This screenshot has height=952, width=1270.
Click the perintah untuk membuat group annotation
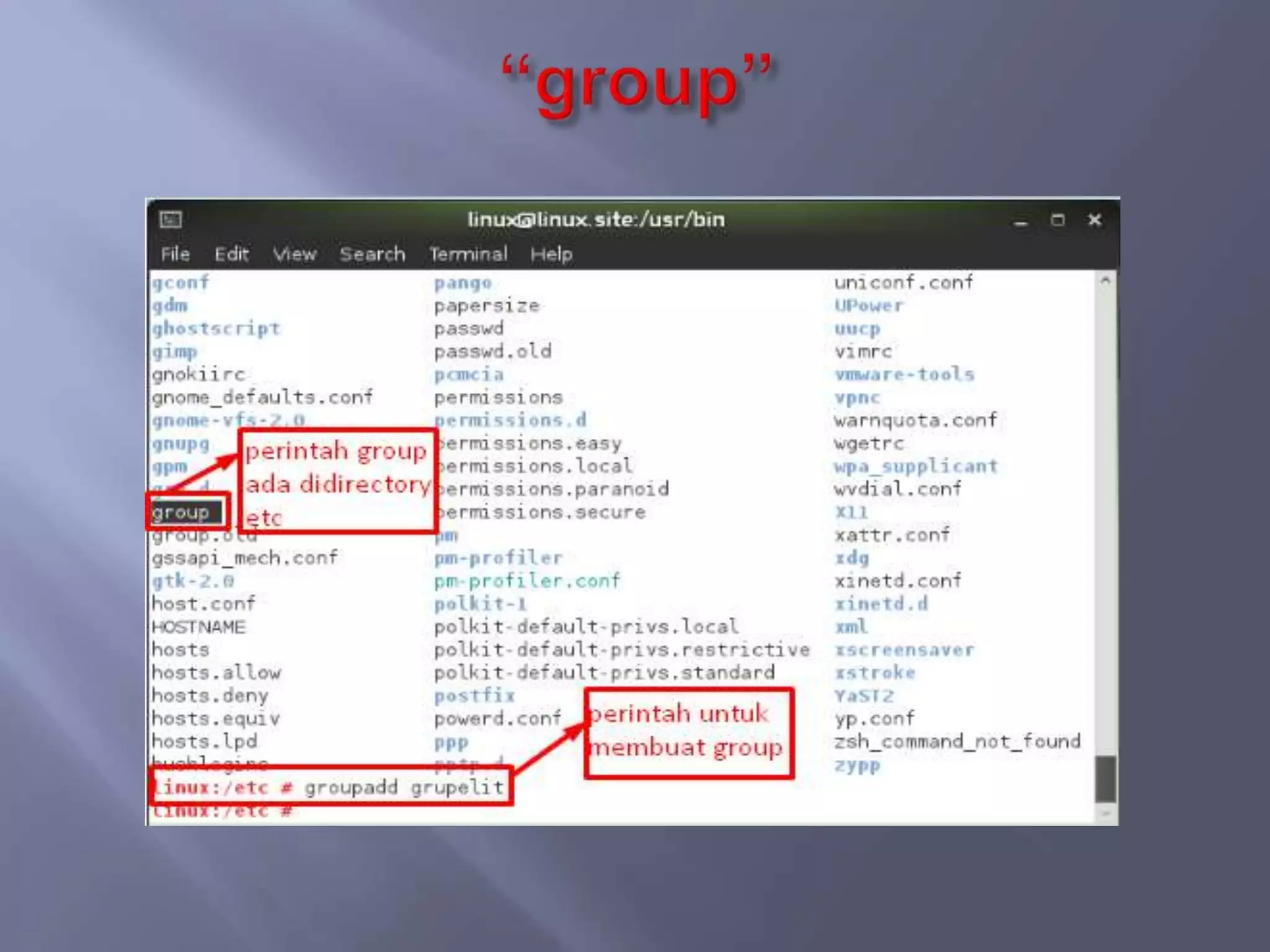(x=688, y=733)
